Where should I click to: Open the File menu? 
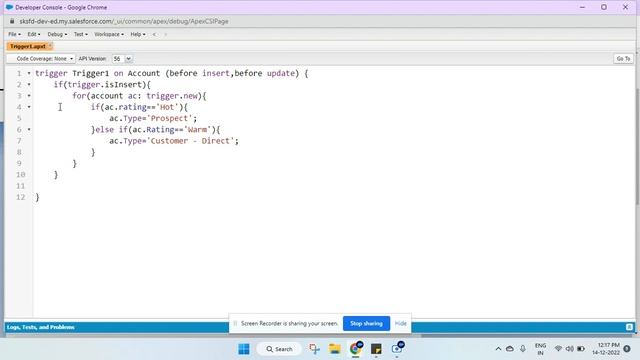(x=14, y=34)
